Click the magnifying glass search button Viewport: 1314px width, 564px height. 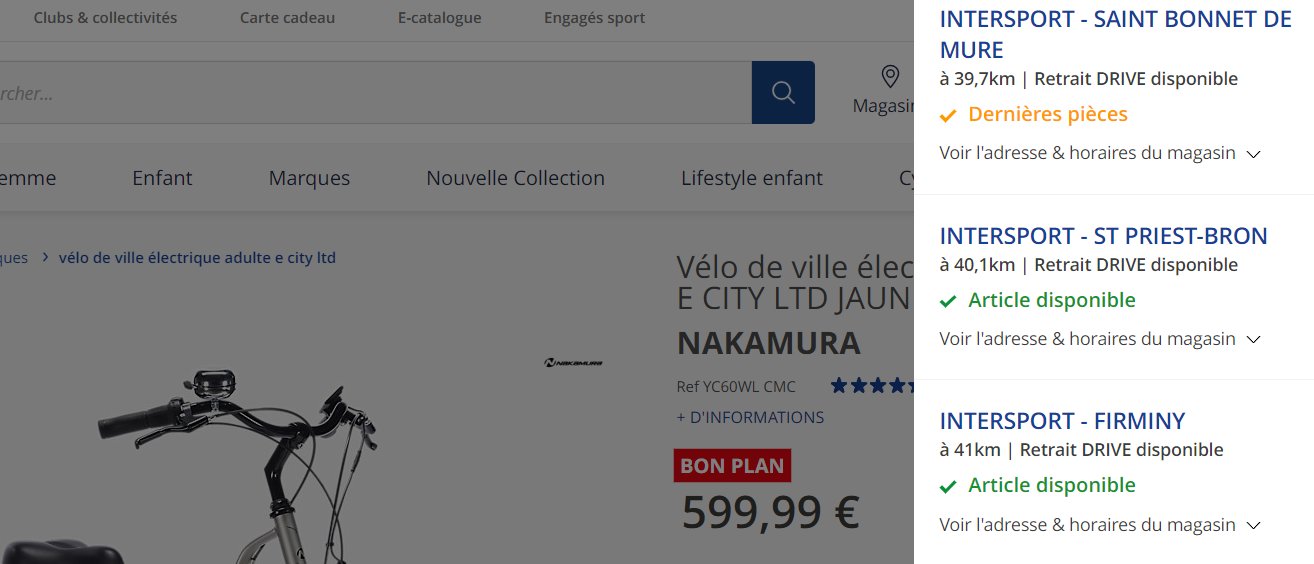(783, 93)
